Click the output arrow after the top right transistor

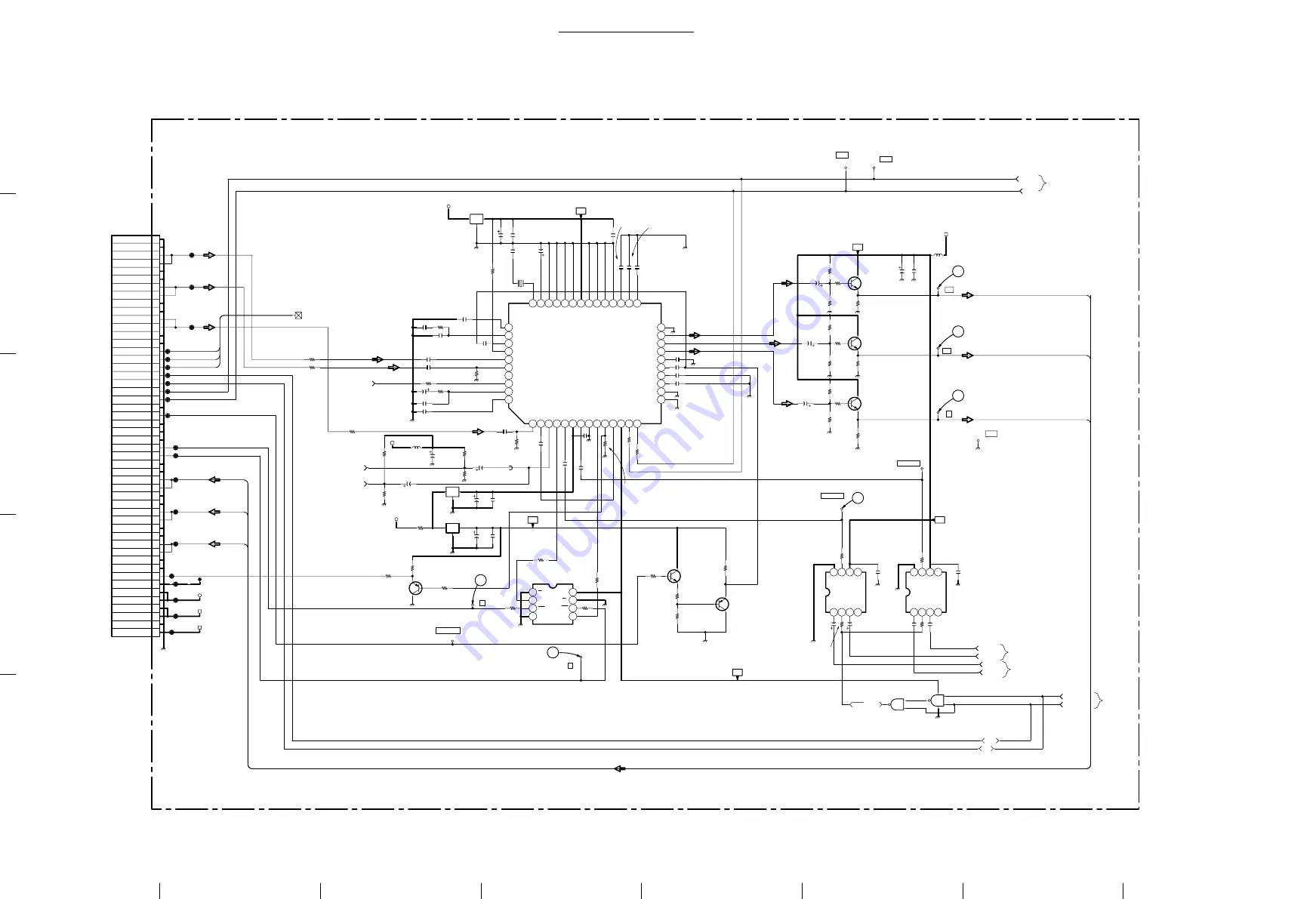pyautogui.click(x=968, y=296)
